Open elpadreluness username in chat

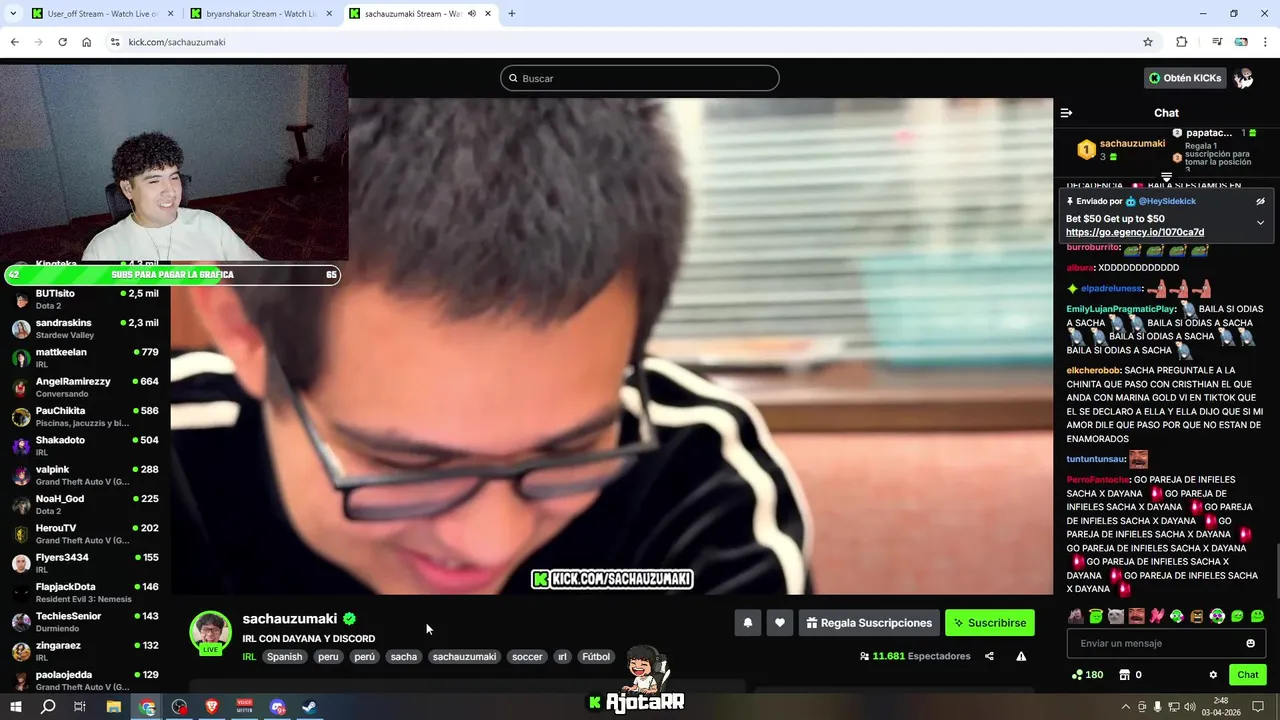coord(1111,288)
